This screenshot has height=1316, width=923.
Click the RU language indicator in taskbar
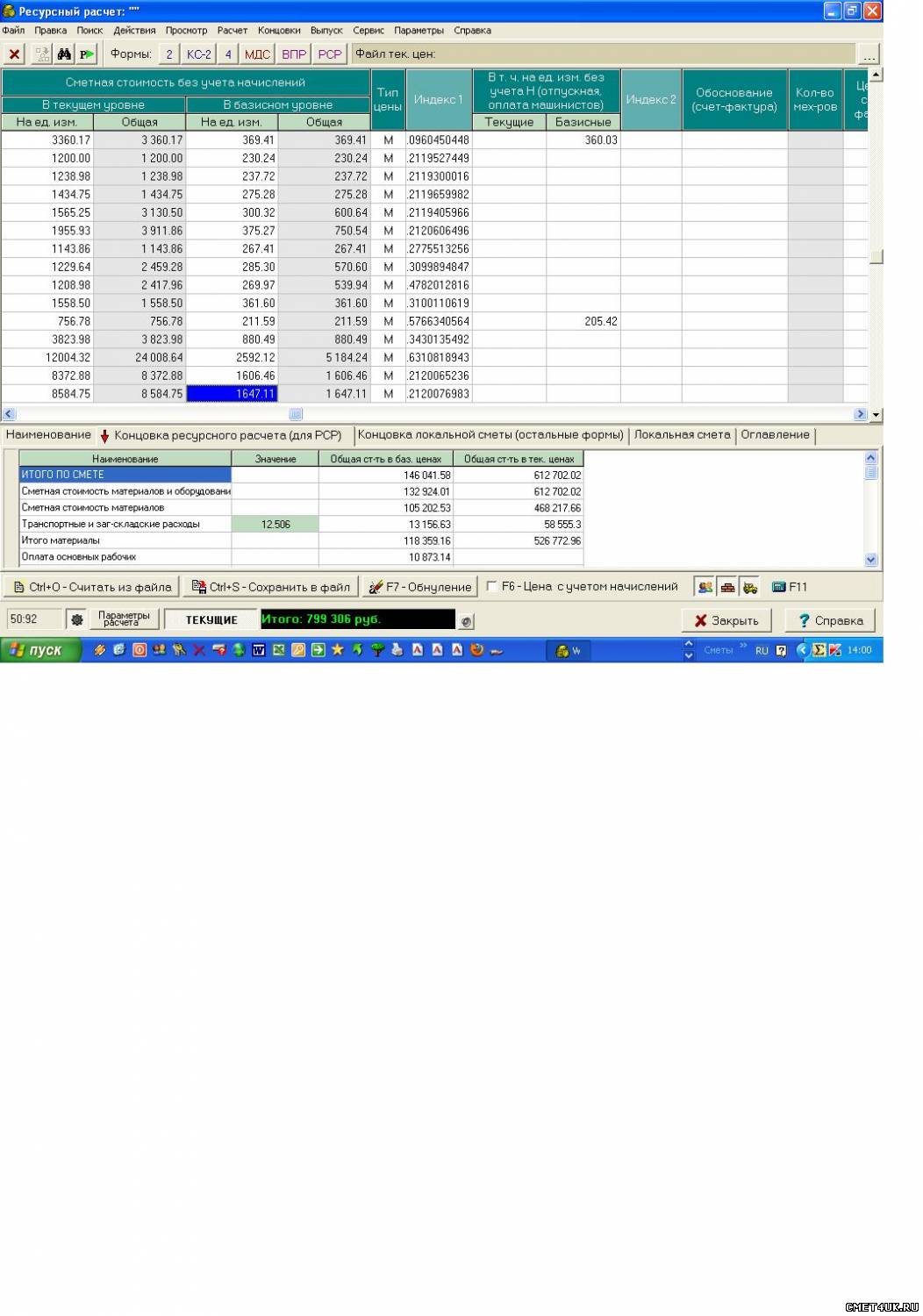762,650
